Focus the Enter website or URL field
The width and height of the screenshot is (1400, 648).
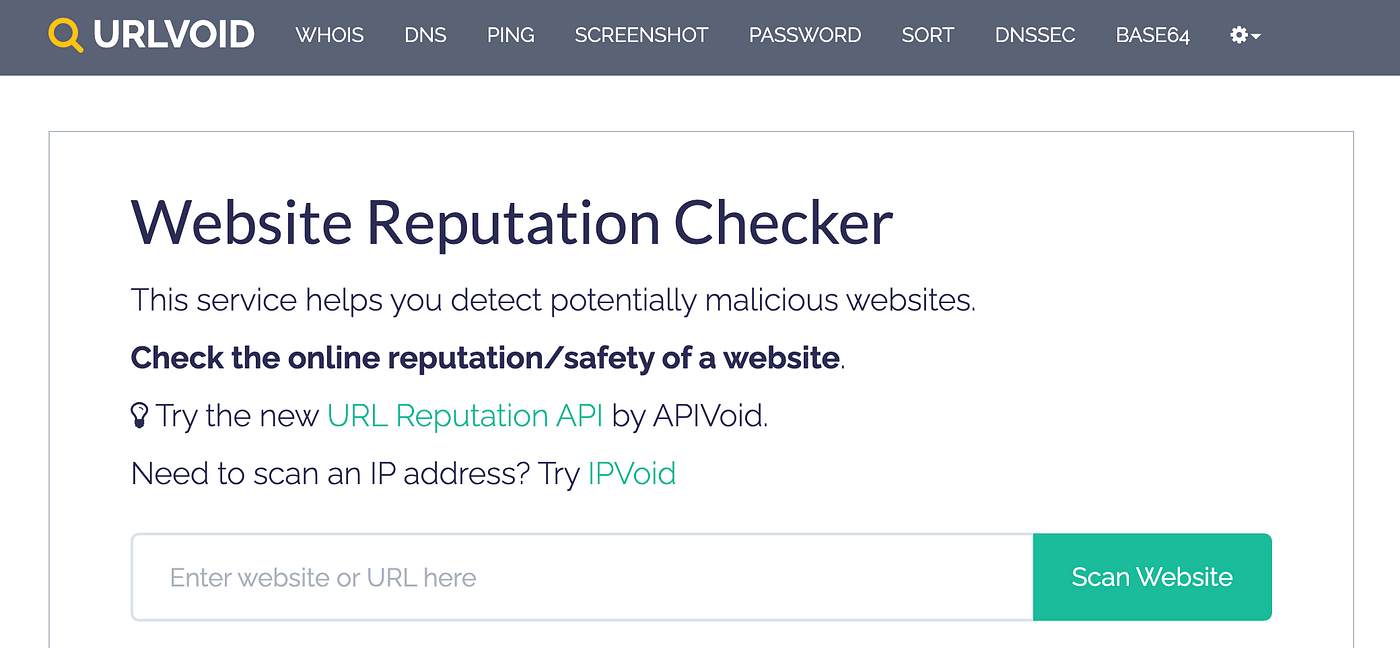(x=582, y=577)
